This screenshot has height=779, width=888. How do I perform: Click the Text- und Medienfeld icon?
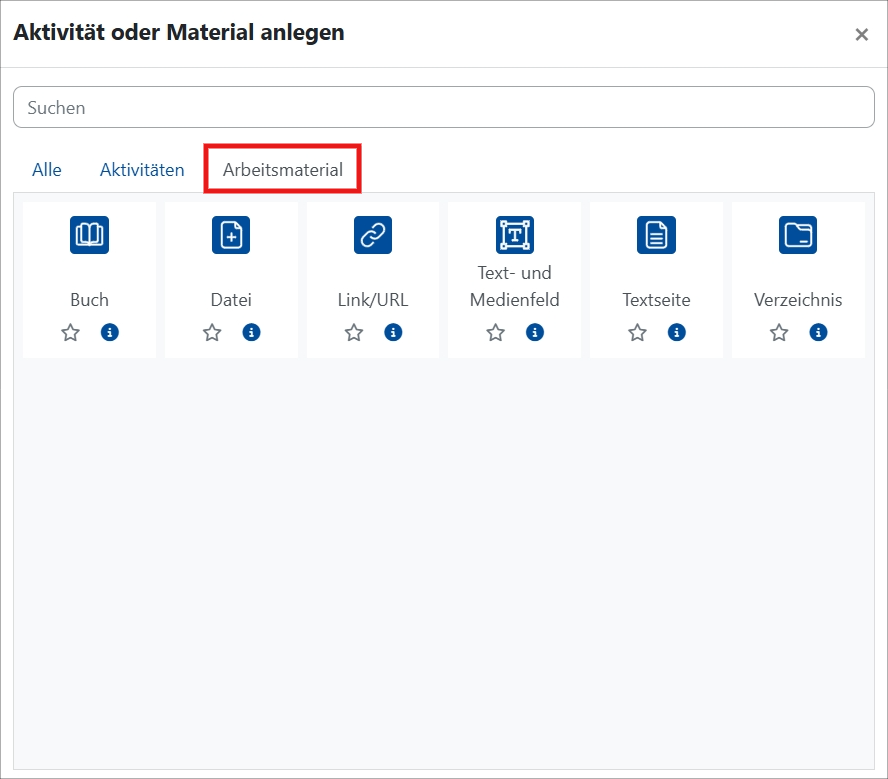pos(514,235)
